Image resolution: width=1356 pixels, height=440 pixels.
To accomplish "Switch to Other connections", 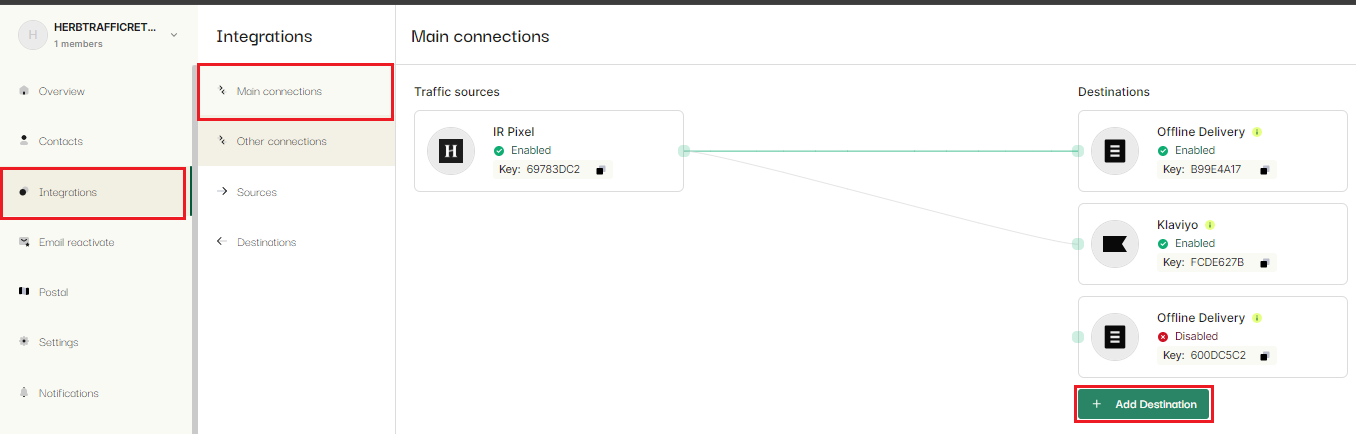I will 281,141.
